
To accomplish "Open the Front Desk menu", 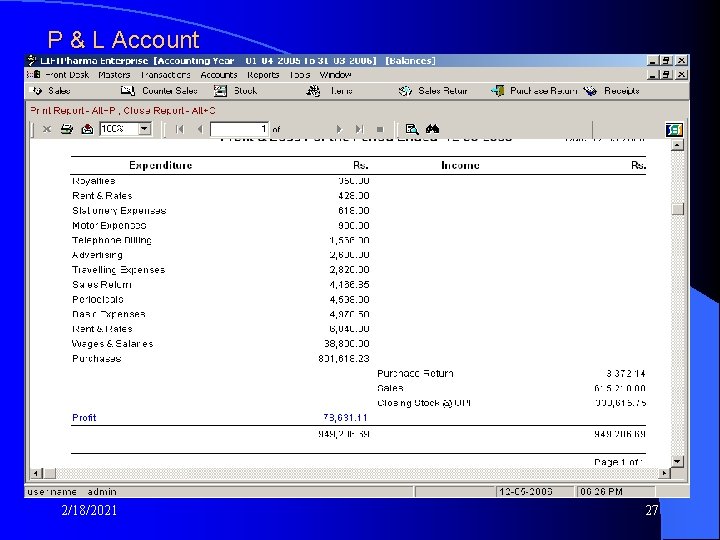I will tap(67, 75).
